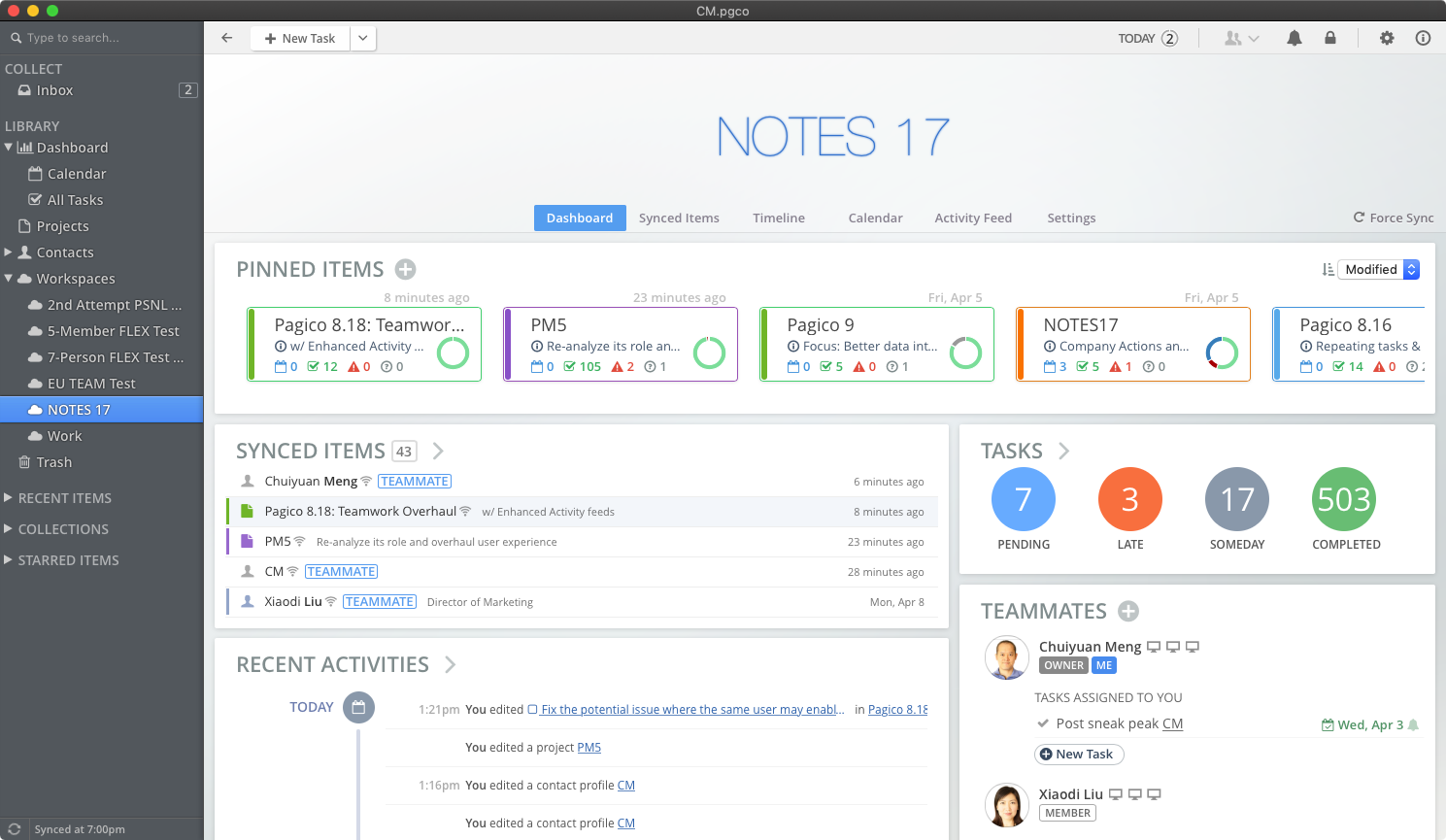Open Pagico 8.18 link in activity feed
1446x840 pixels.
pos(897,710)
